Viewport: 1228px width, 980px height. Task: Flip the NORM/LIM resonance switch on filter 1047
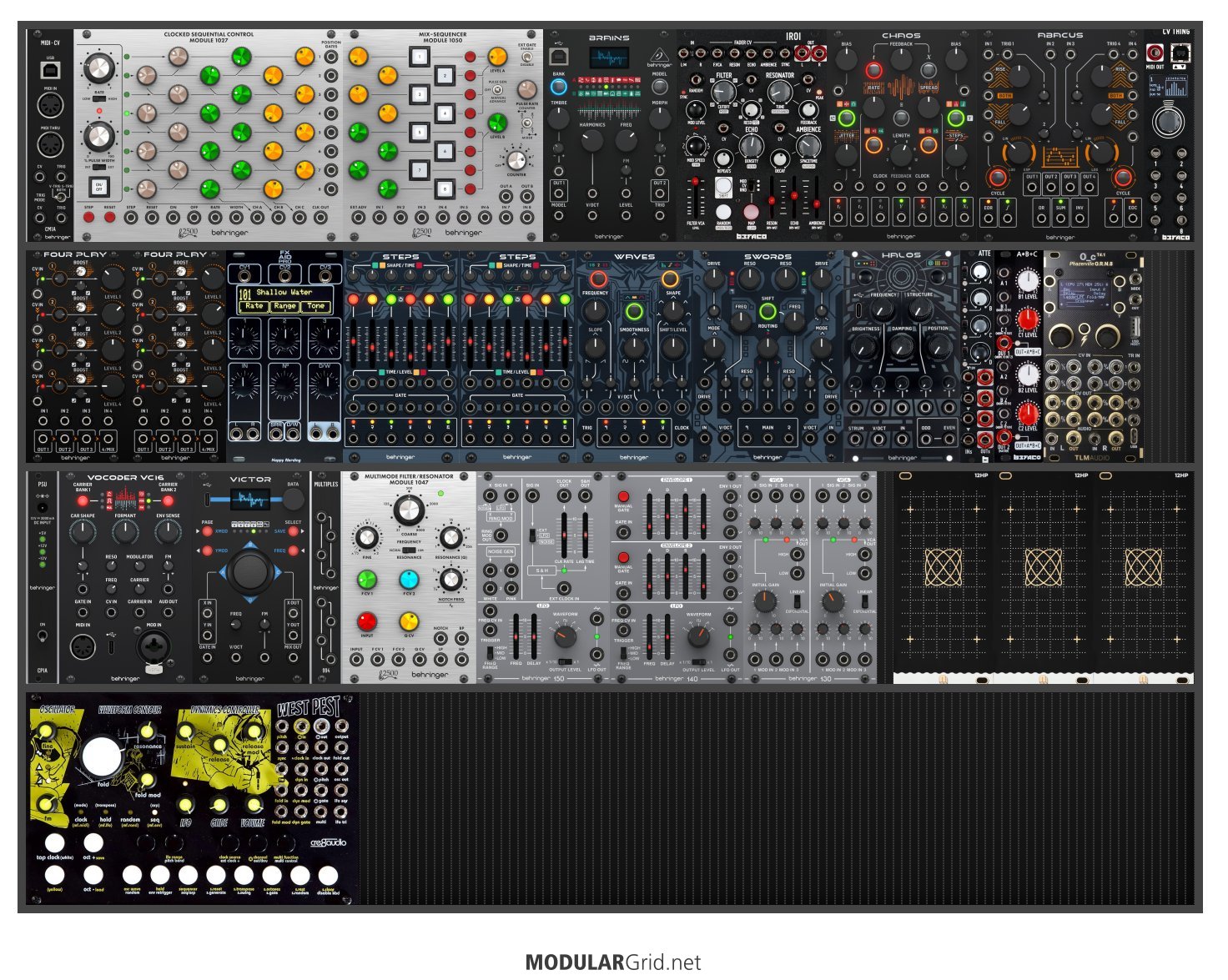click(x=409, y=550)
